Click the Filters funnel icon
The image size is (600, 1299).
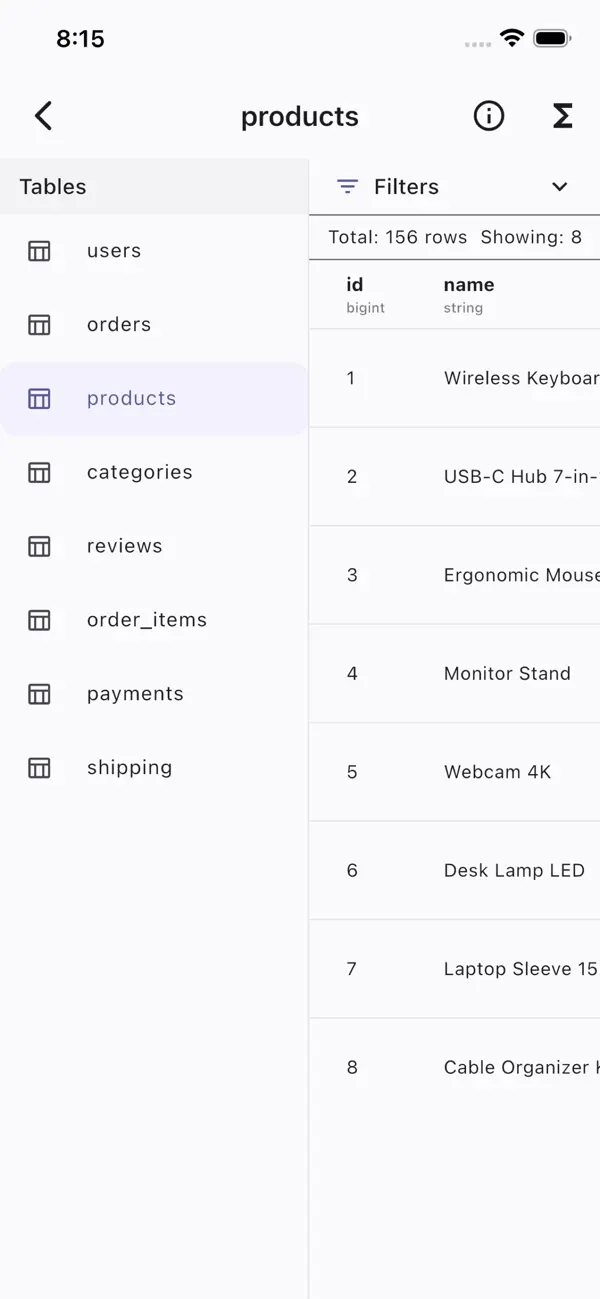point(347,187)
